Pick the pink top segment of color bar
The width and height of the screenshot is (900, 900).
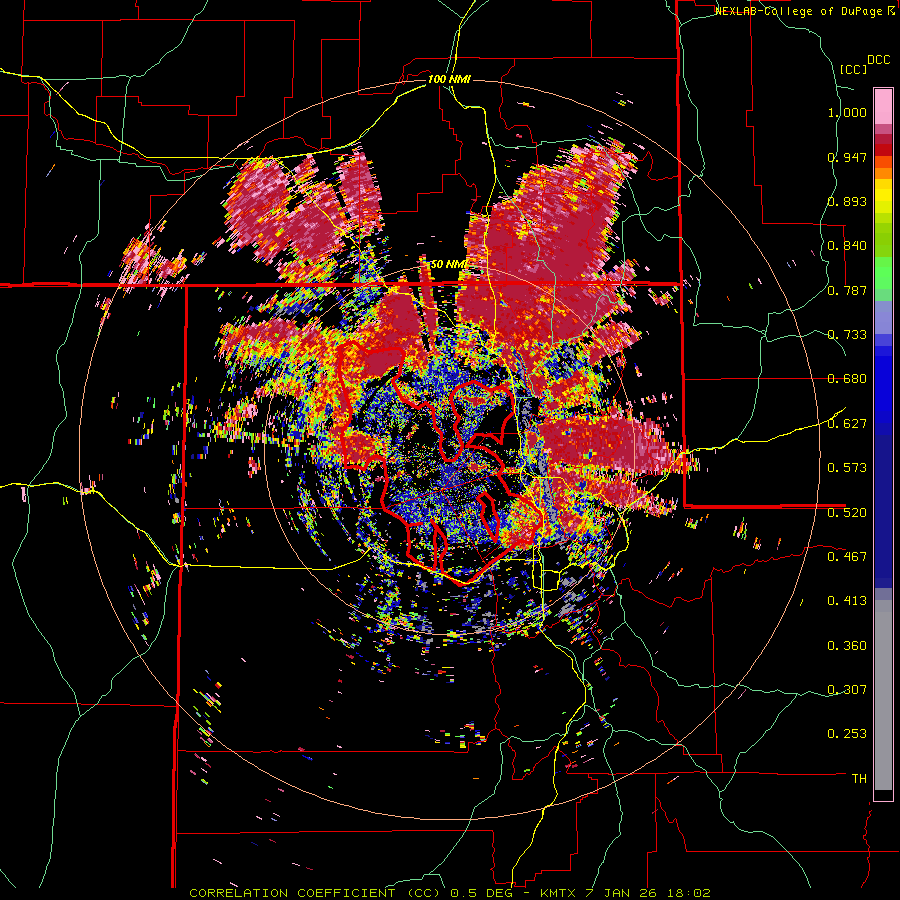pos(883,106)
